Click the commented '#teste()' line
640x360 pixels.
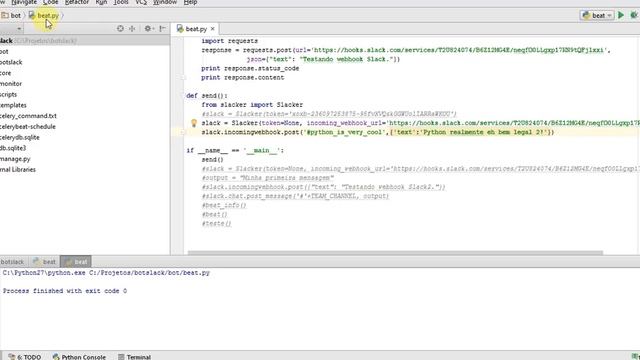point(216,224)
